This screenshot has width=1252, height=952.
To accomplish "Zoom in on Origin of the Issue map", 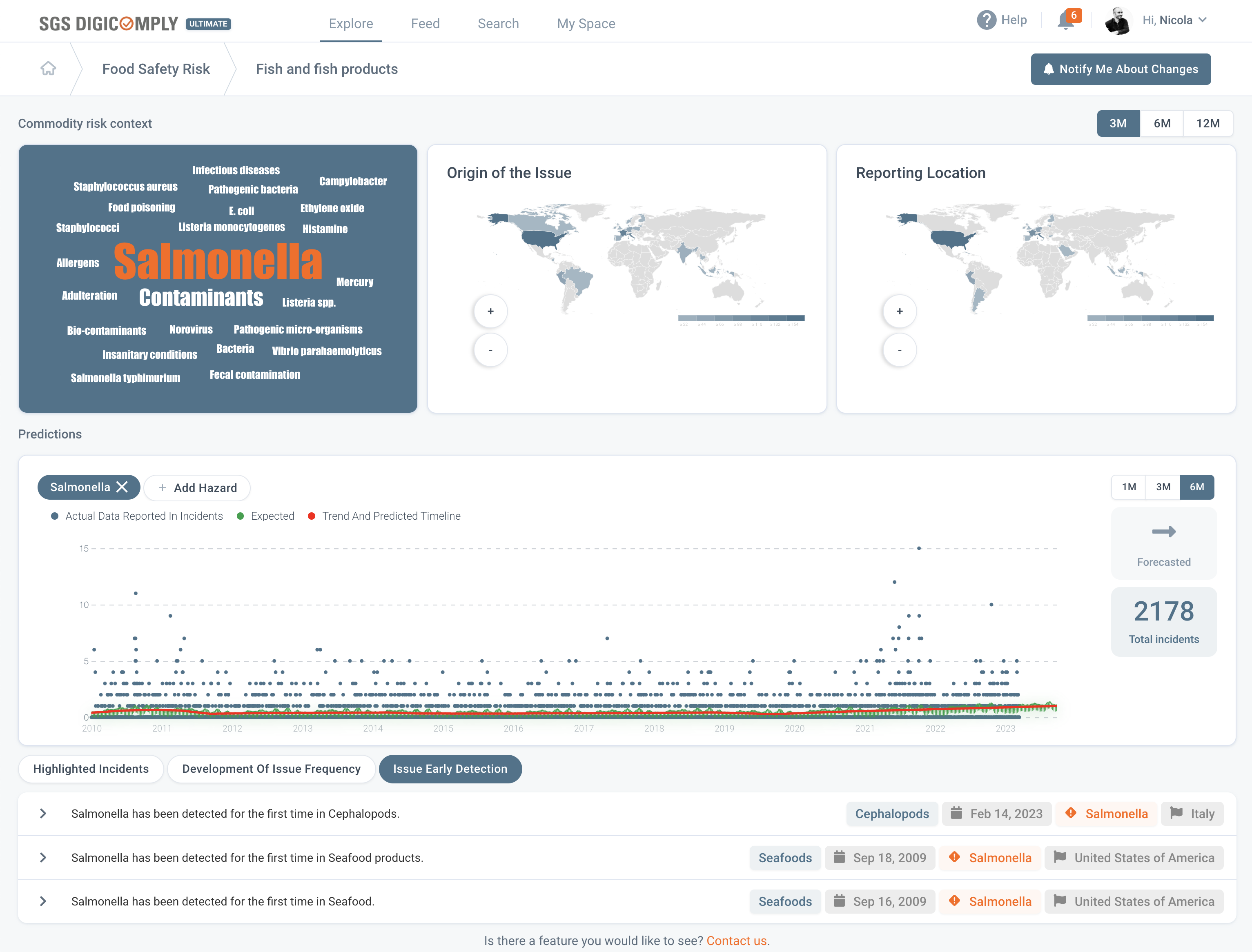I will pyautogui.click(x=490, y=311).
